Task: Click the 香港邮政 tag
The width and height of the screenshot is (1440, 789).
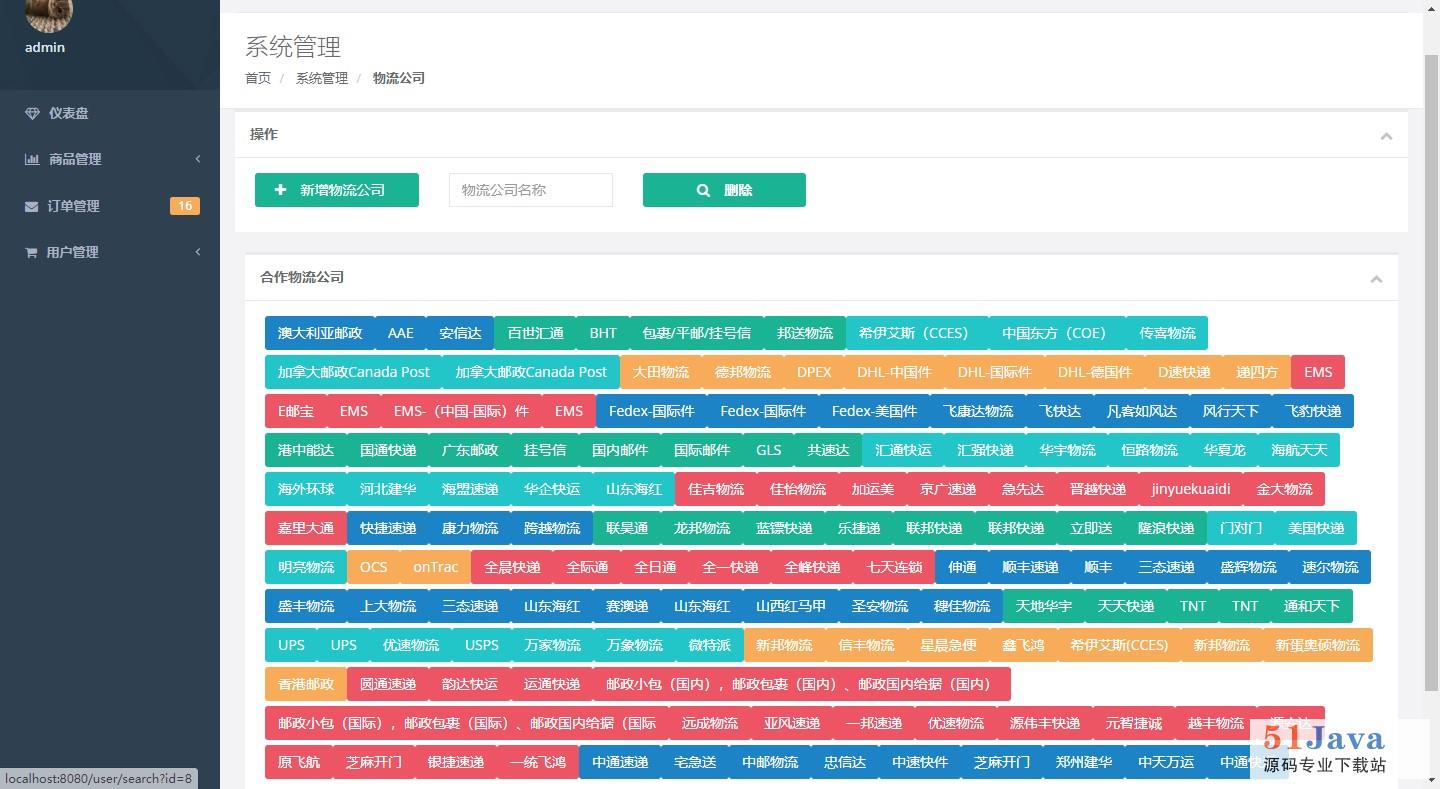Action: point(306,684)
